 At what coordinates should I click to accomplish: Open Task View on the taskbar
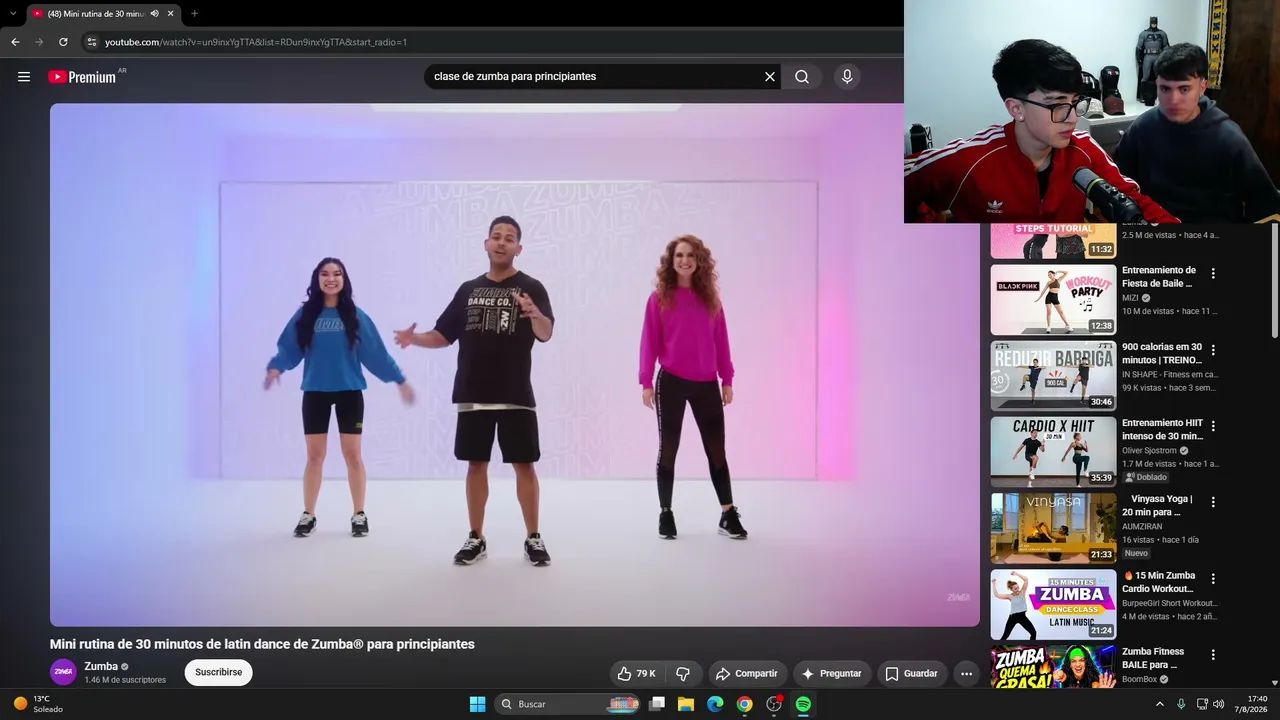click(x=657, y=704)
